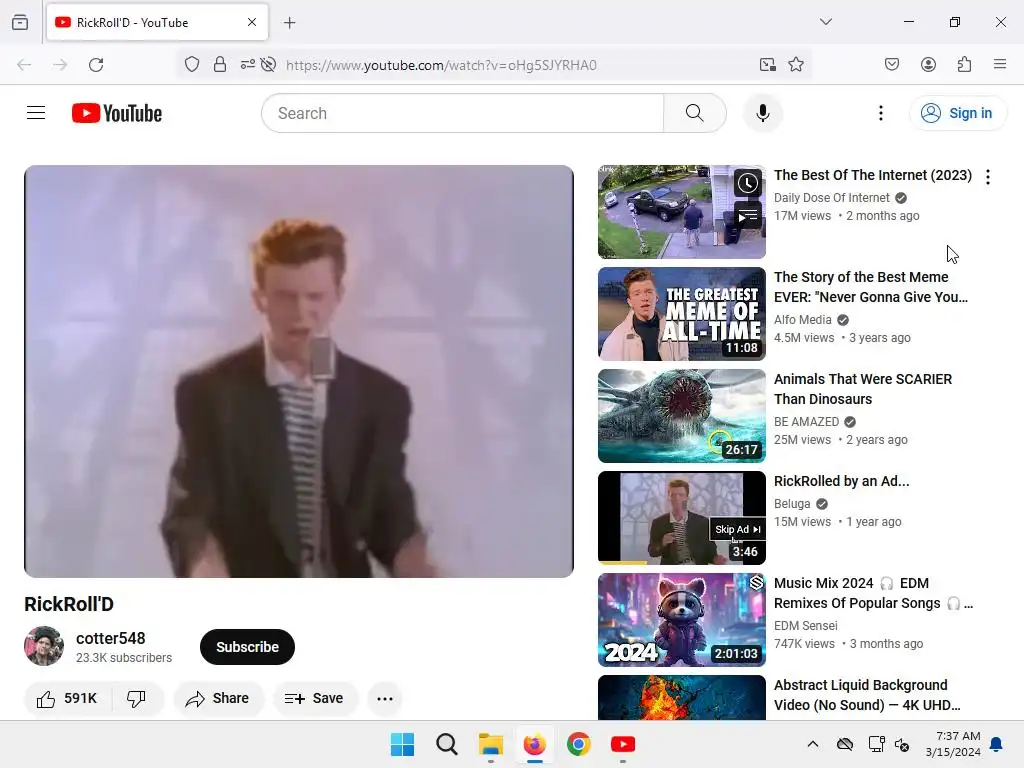The image size is (1024, 768).
Task: Save the video to a playlist
Action: (315, 699)
